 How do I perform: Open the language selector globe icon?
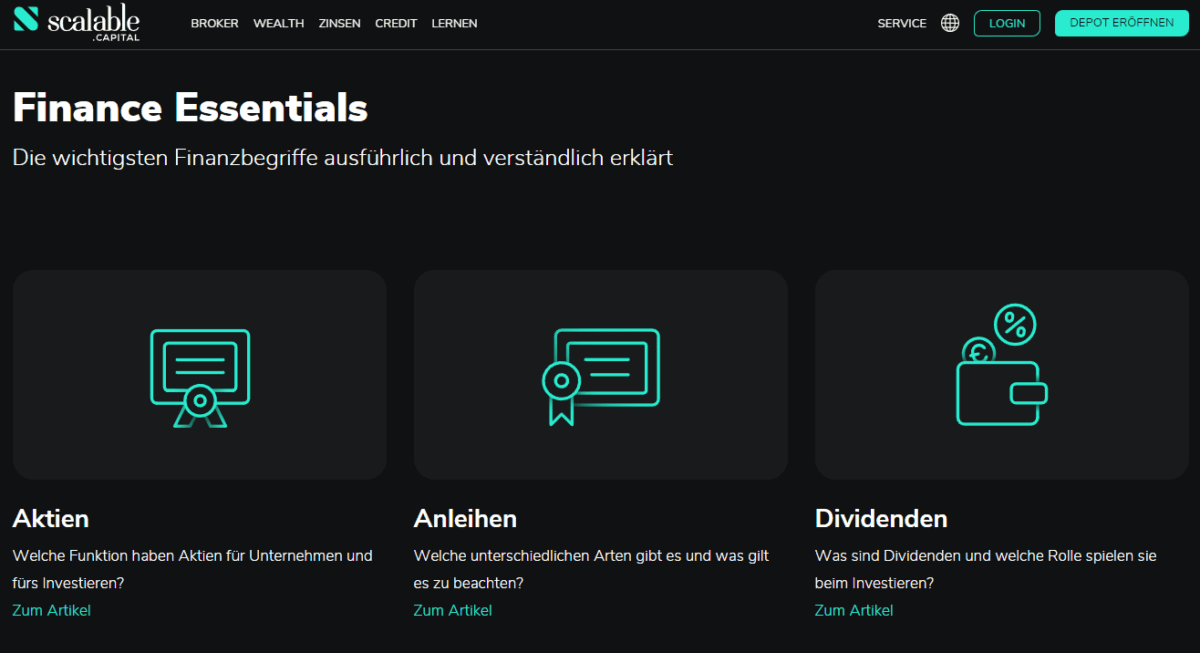coord(949,22)
